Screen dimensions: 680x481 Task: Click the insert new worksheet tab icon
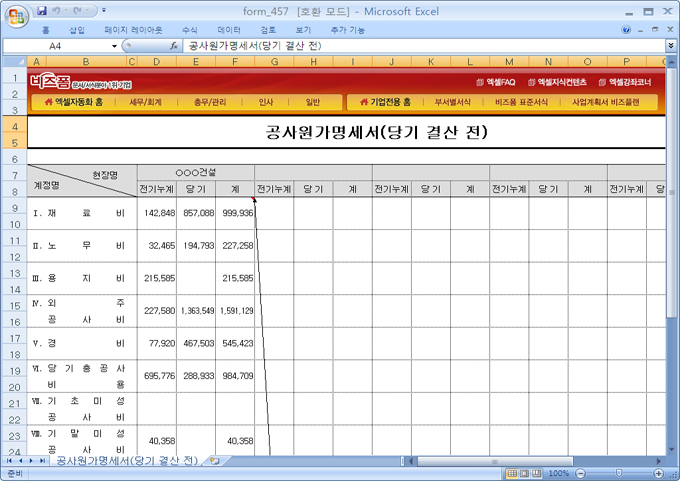click(213, 461)
